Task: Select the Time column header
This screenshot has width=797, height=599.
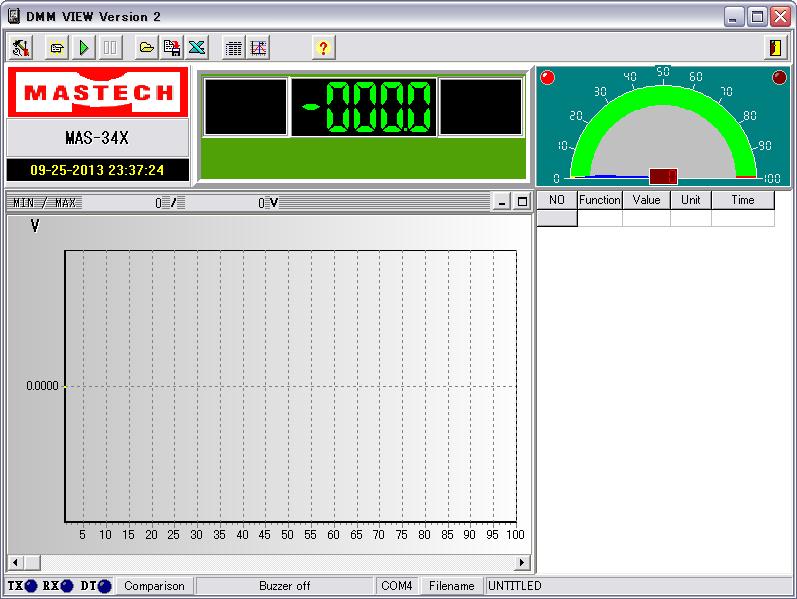Action: pyautogui.click(x=743, y=200)
